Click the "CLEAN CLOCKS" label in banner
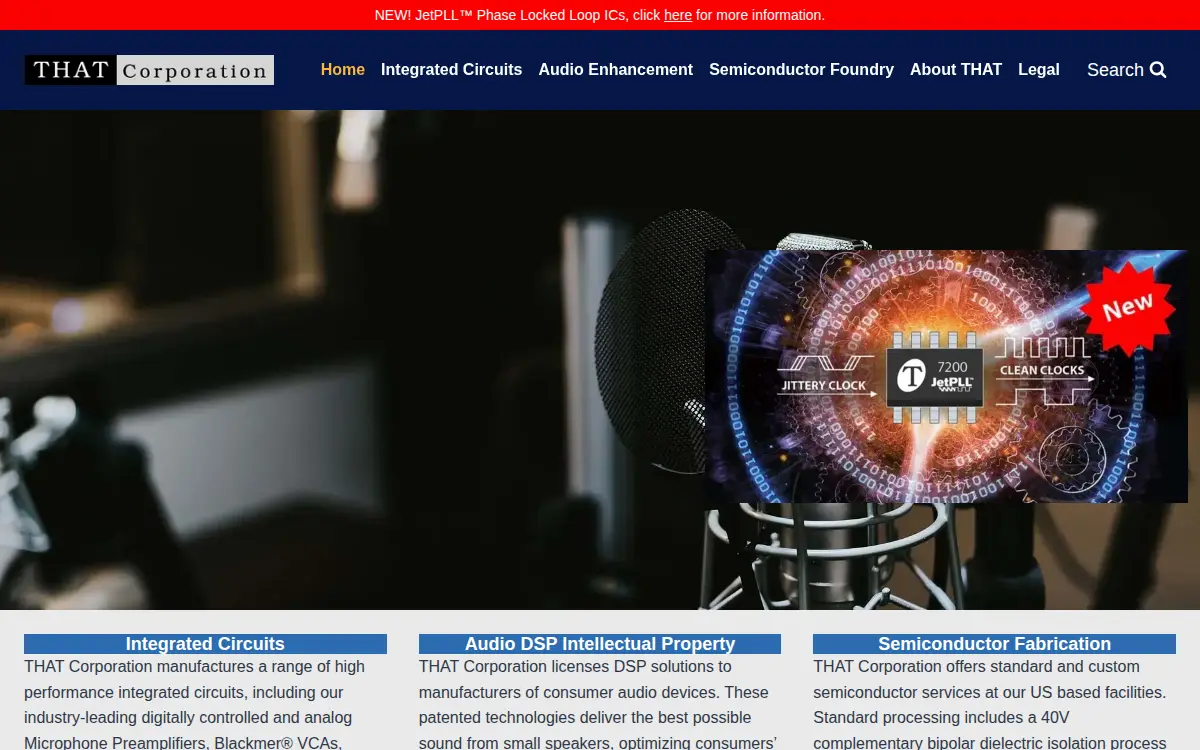Image resolution: width=1200 pixels, height=750 pixels. pos(1042,371)
